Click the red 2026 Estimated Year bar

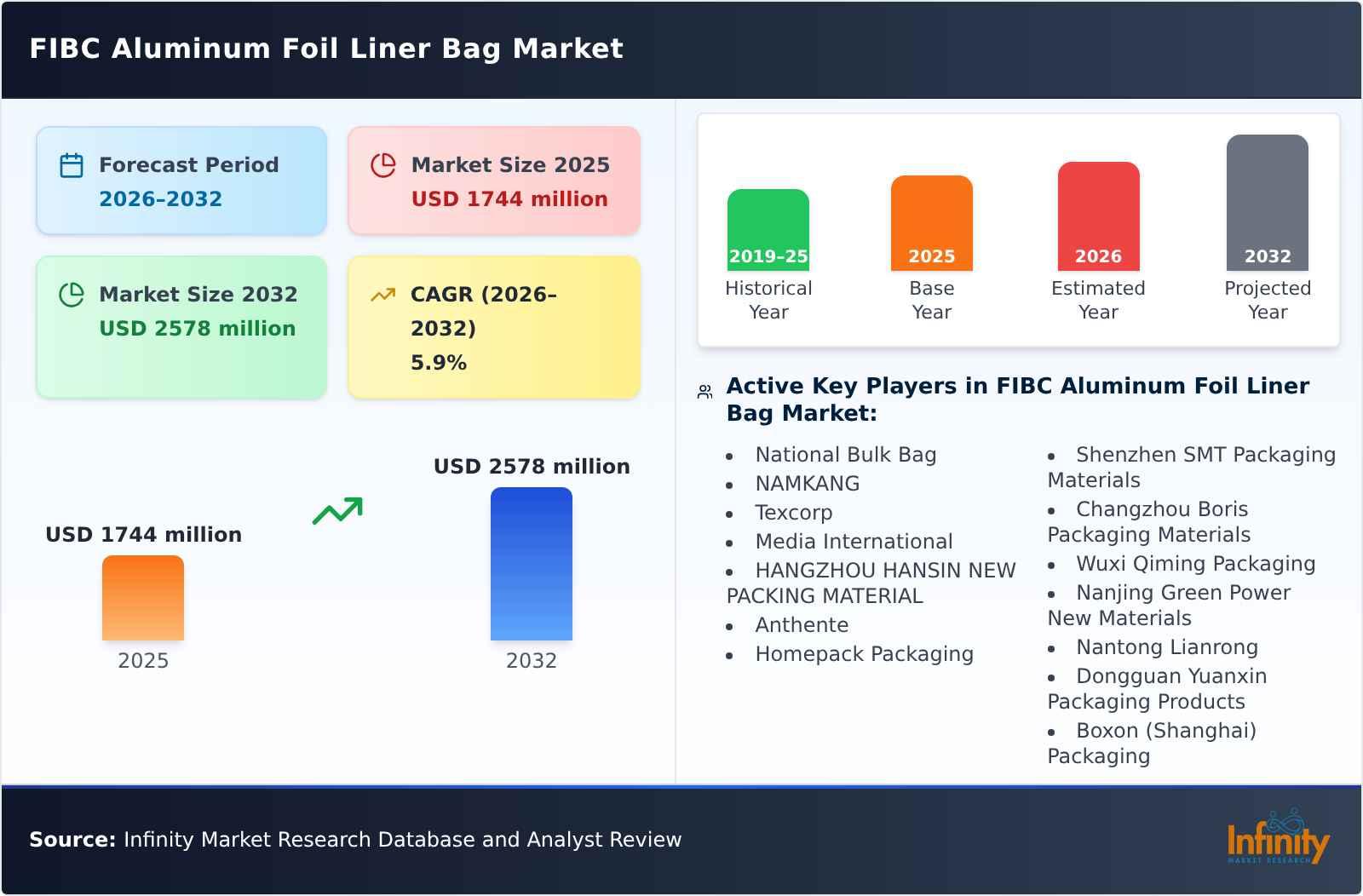point(1098,217)
